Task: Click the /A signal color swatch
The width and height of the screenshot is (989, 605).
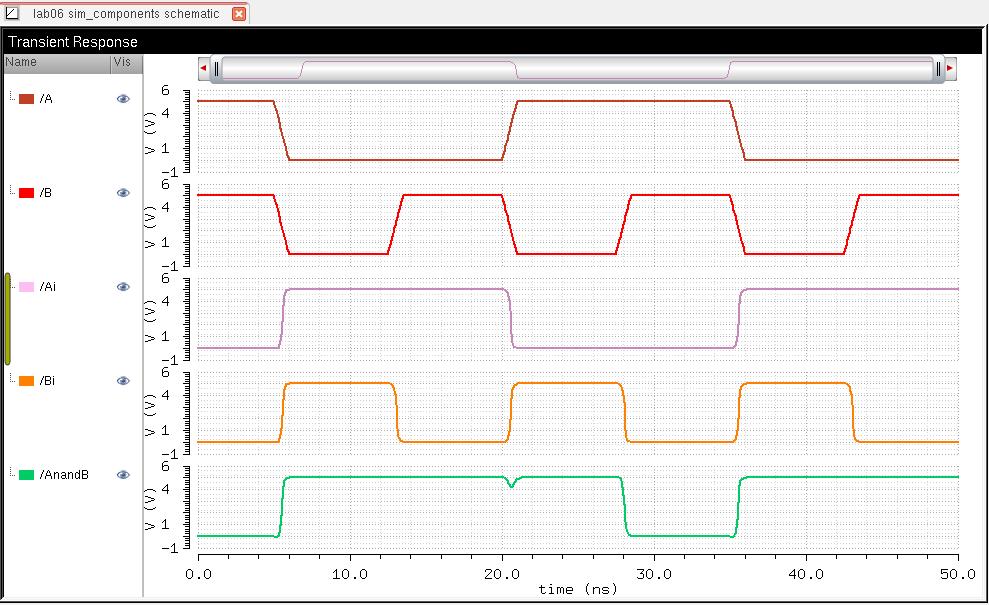Action: tap(27, 99)
